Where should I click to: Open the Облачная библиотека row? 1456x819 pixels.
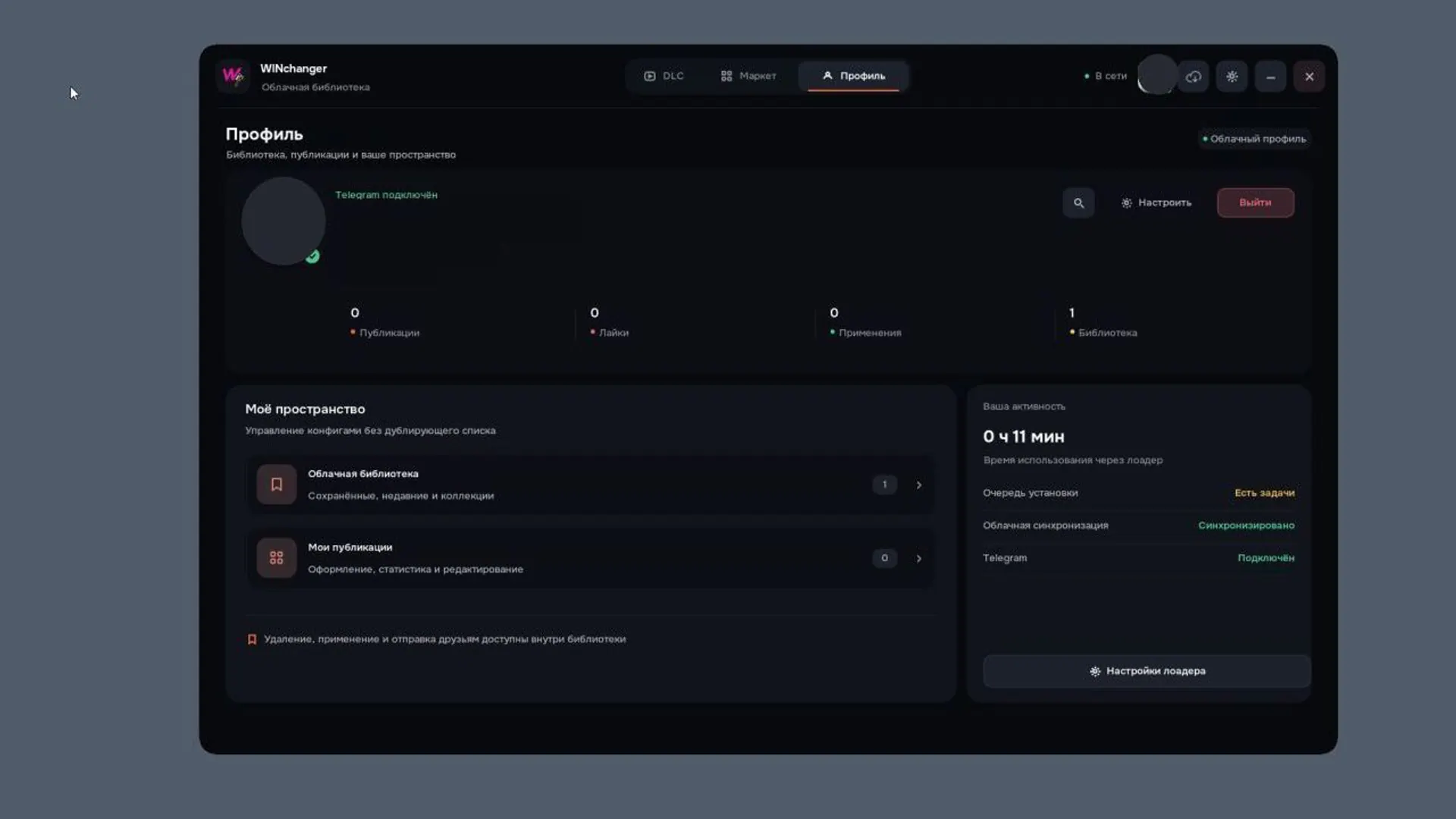pos(590,485)
